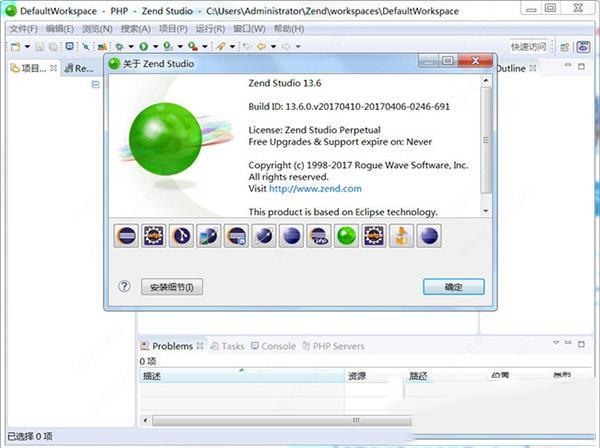Image resolution: width=600 pixels, height=448 pixels.
Task: Expand the Debug dropdown arrow
Action: click(x=131, y=47)
